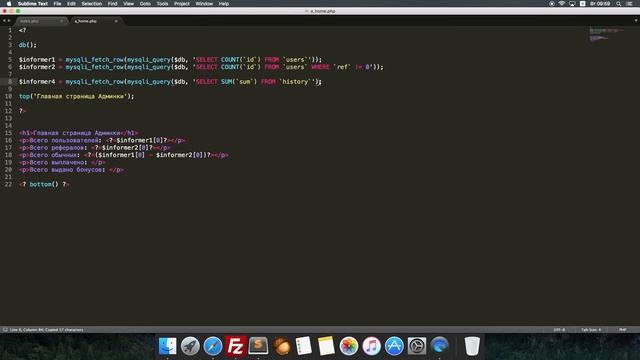The height and width of the screenshot is (360, 640).
Task: Open Safari from the dock
Action: (213, 346)
